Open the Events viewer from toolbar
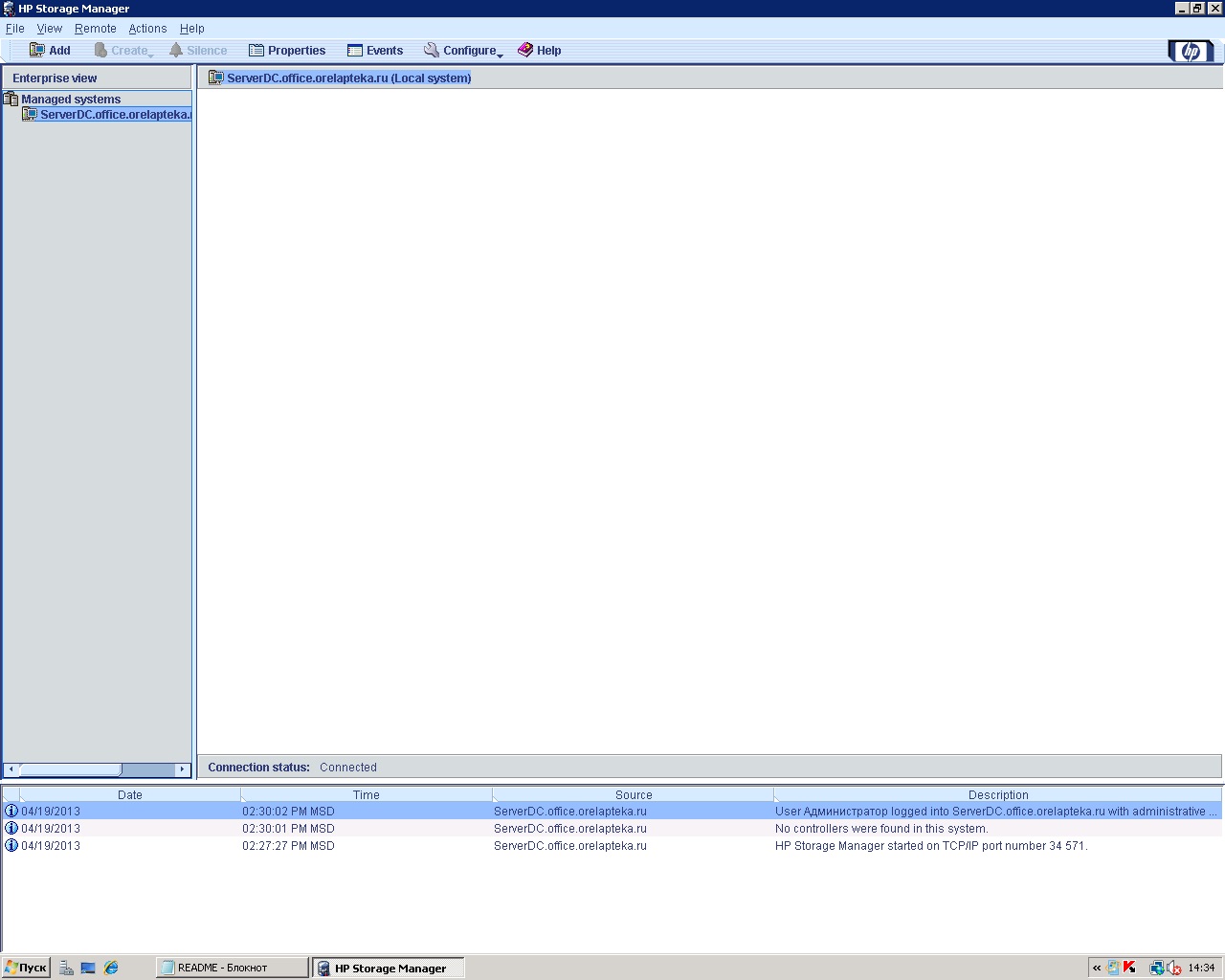1225x980 pixels. coord(375,51)
